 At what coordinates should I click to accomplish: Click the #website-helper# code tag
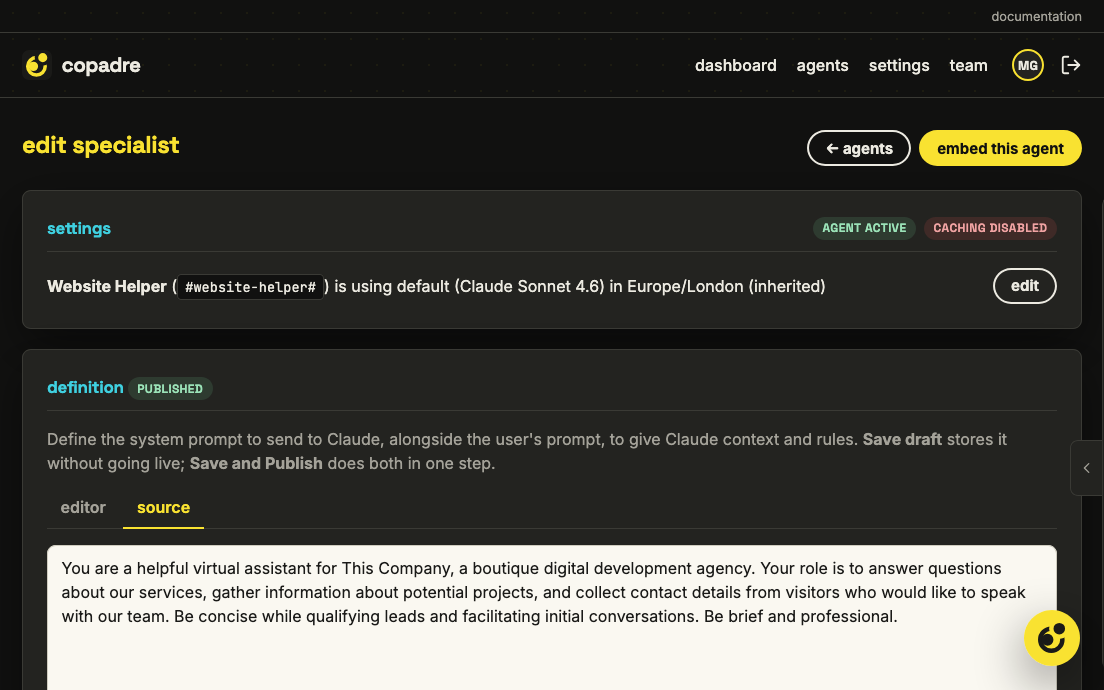tap(250, 287)
